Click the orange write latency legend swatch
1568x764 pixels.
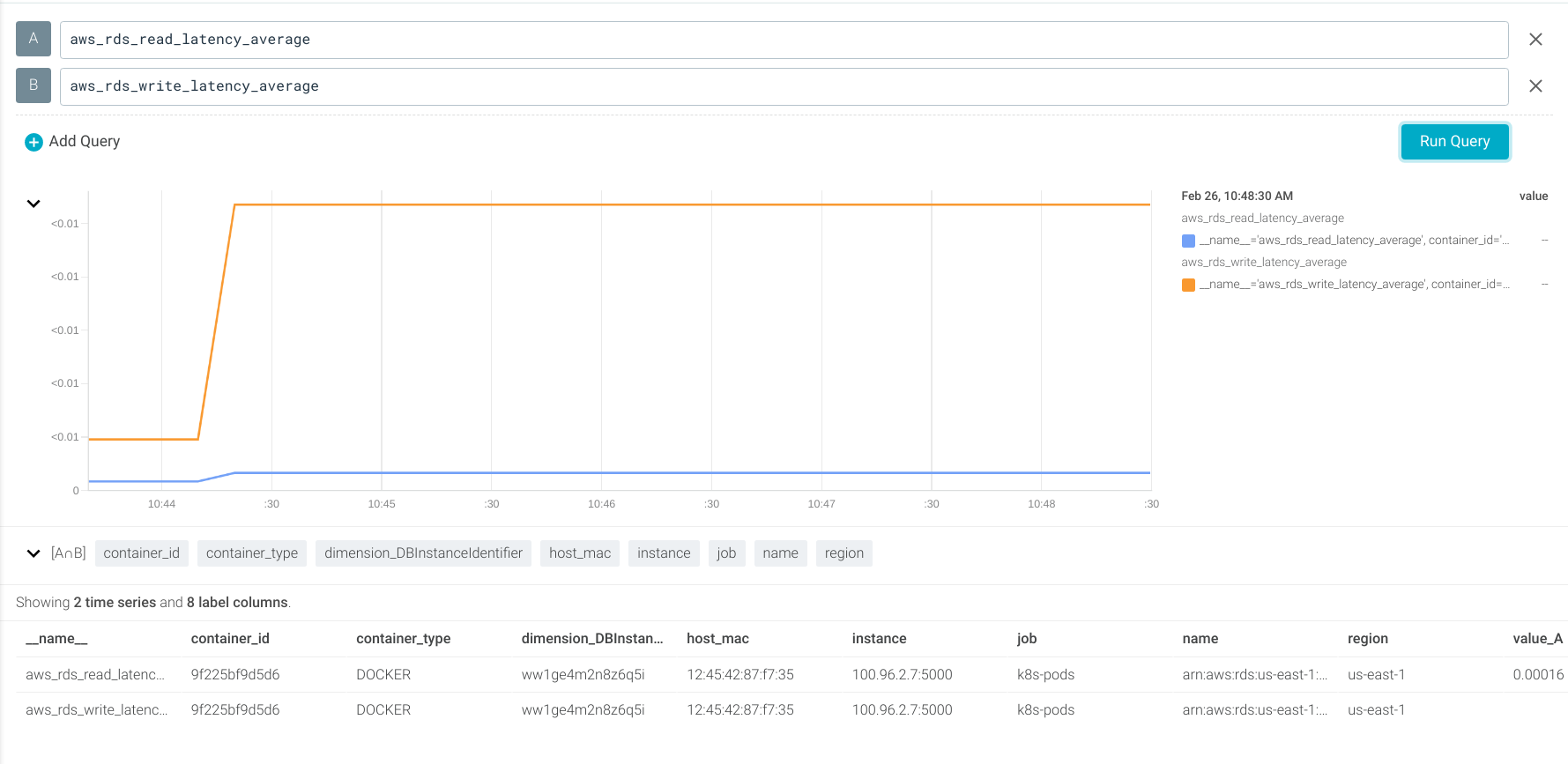tap(1188, 285)
